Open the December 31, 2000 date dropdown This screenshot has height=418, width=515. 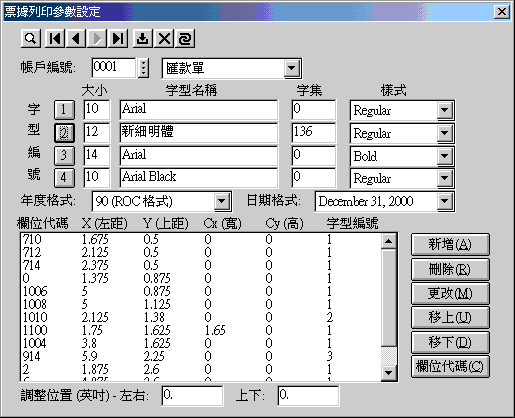(x=444, y=201)
